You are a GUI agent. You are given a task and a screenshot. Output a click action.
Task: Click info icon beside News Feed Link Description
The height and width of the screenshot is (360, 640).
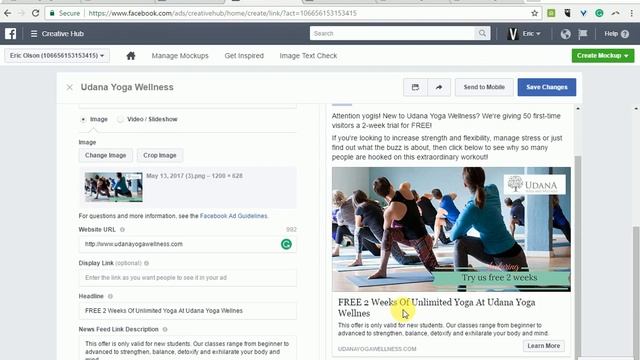tap(165, 329)
